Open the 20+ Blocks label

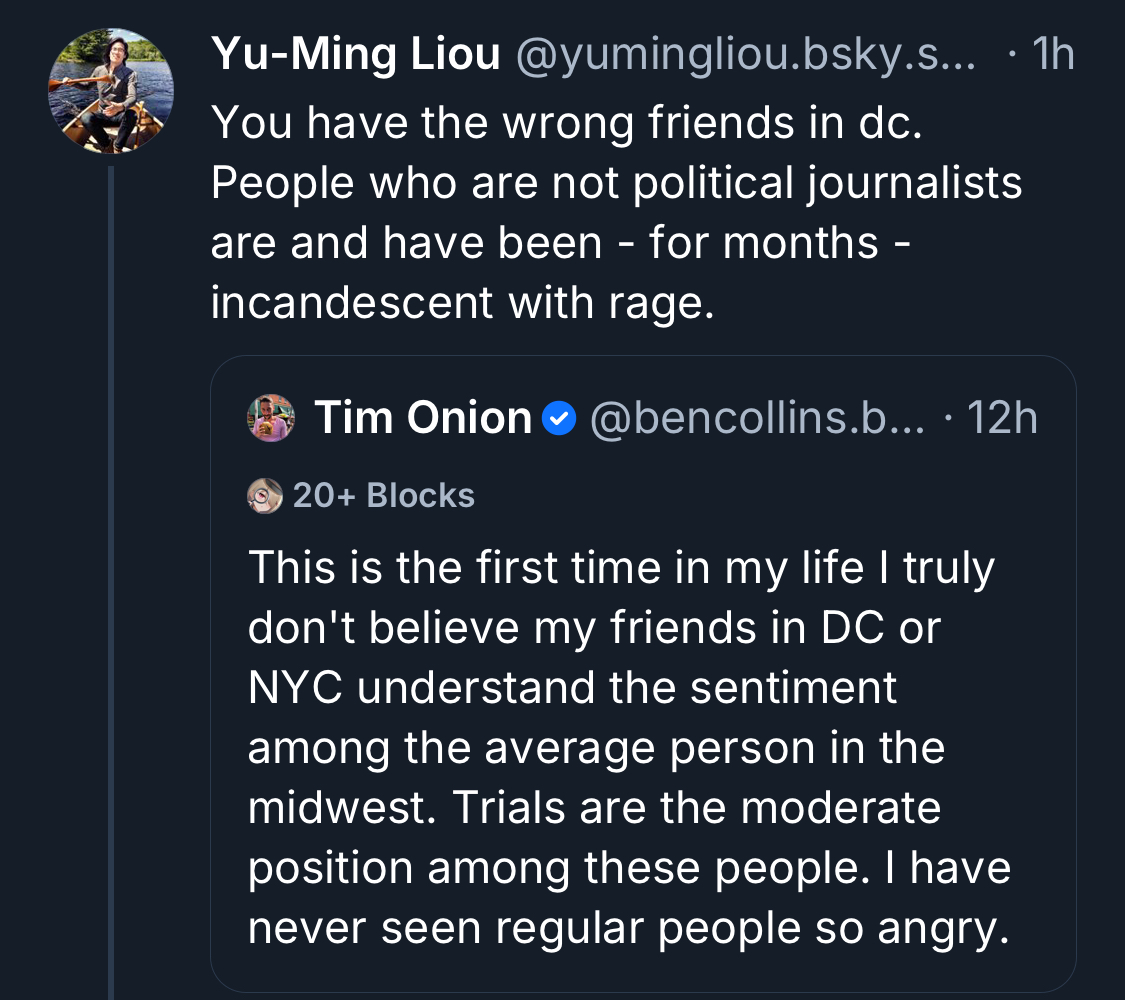tap(383, 495)
